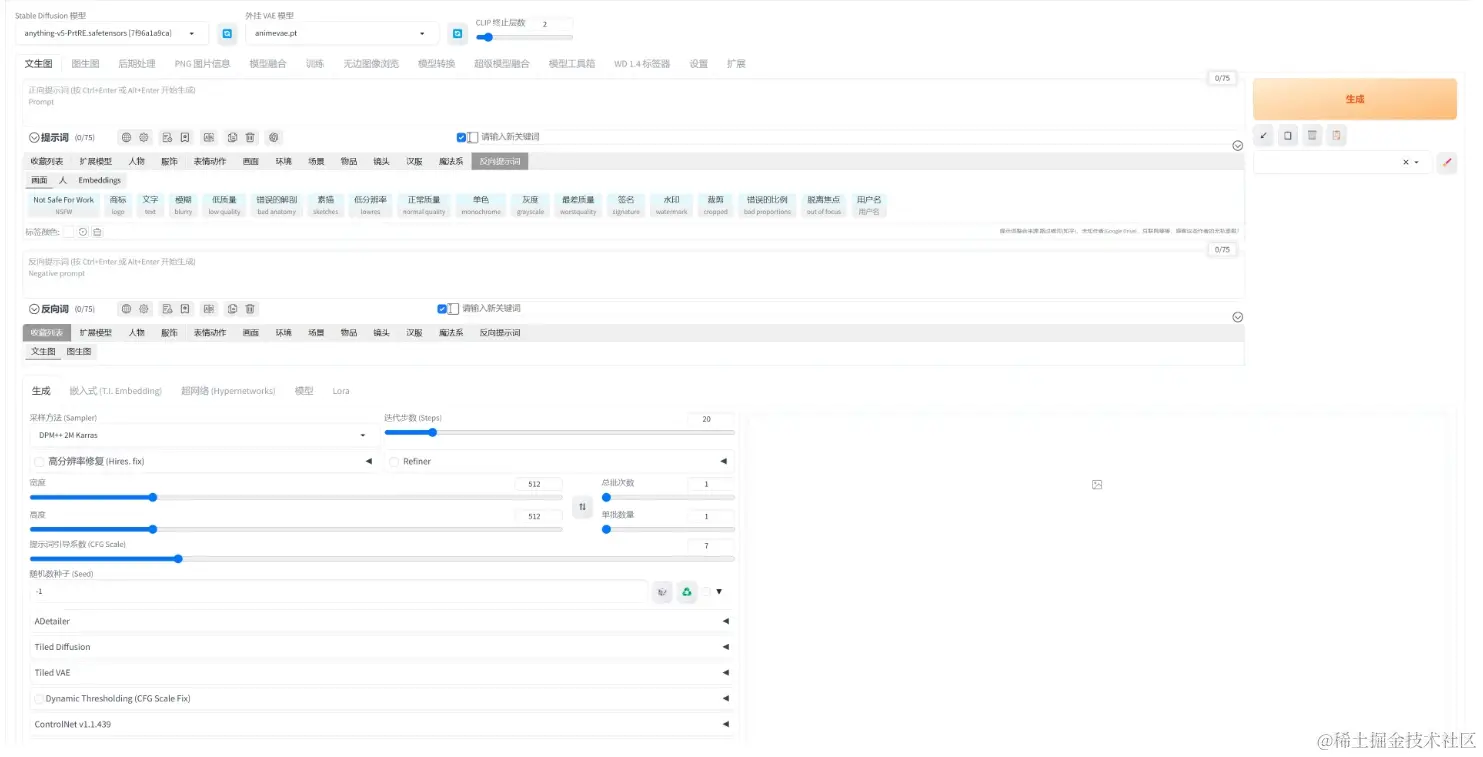The height and width of the screenshot is (757, 1483).
Task: Clear the styles dropdown with the X
Action: (x=1405, y=162)
